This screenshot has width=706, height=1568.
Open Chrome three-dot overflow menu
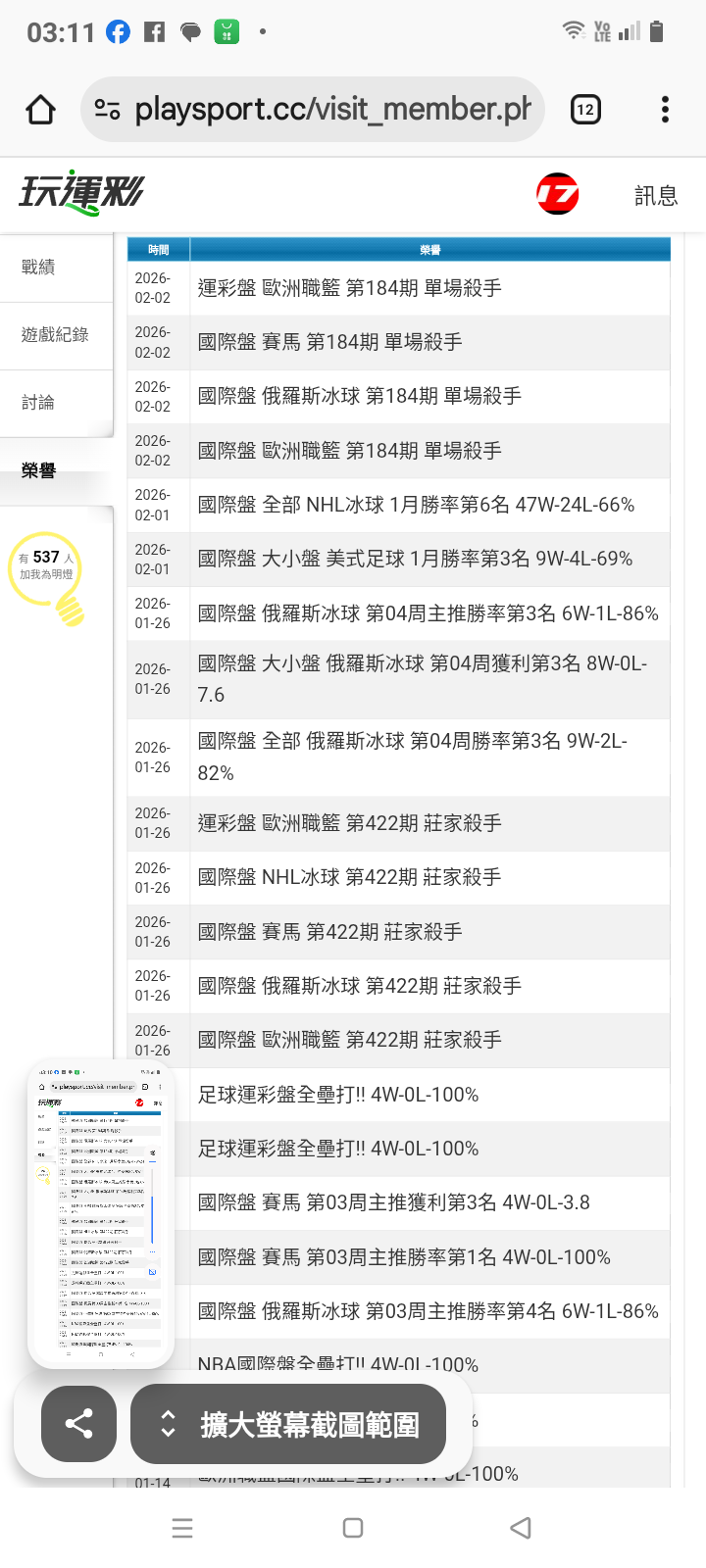point(665,110)
